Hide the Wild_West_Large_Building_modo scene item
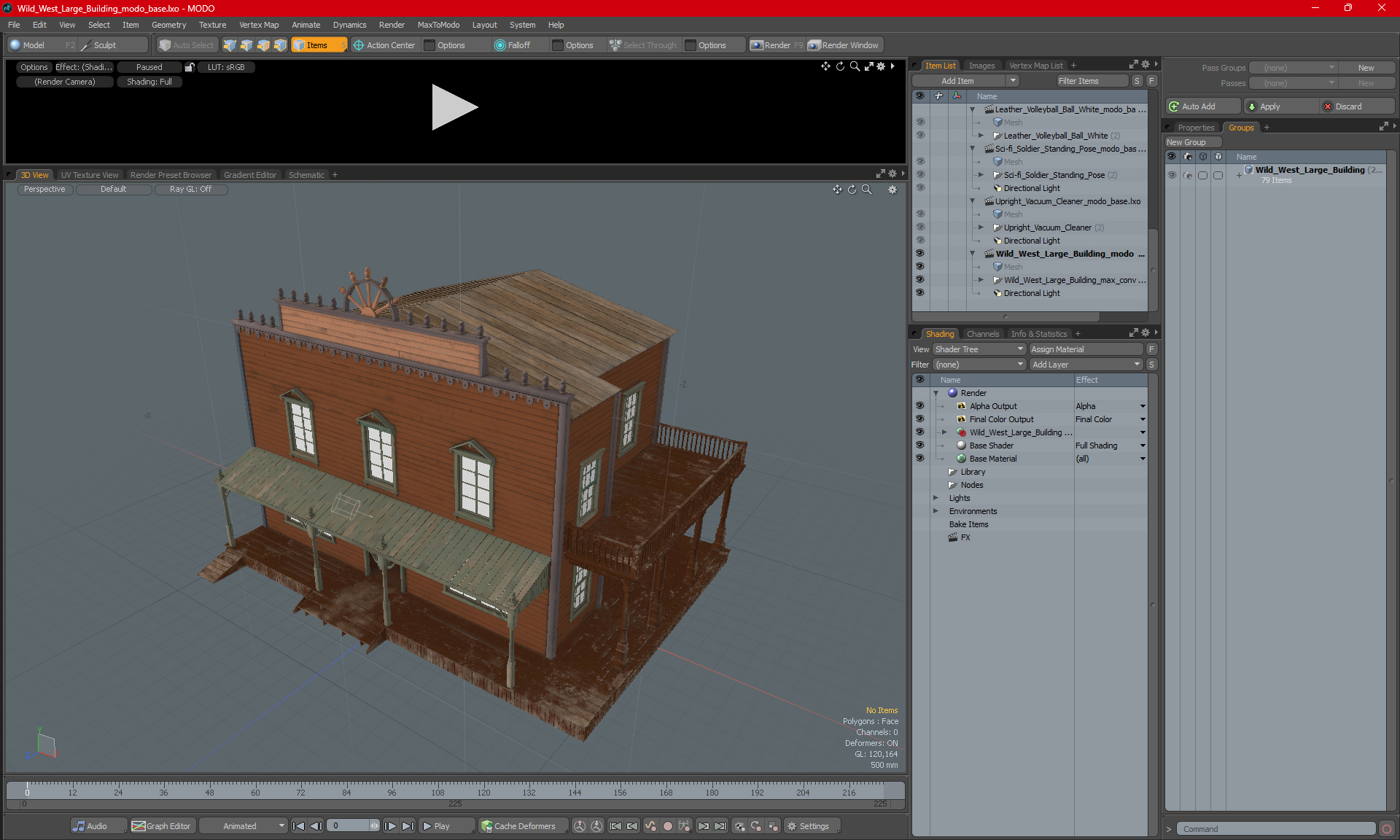 pos(919,254)
